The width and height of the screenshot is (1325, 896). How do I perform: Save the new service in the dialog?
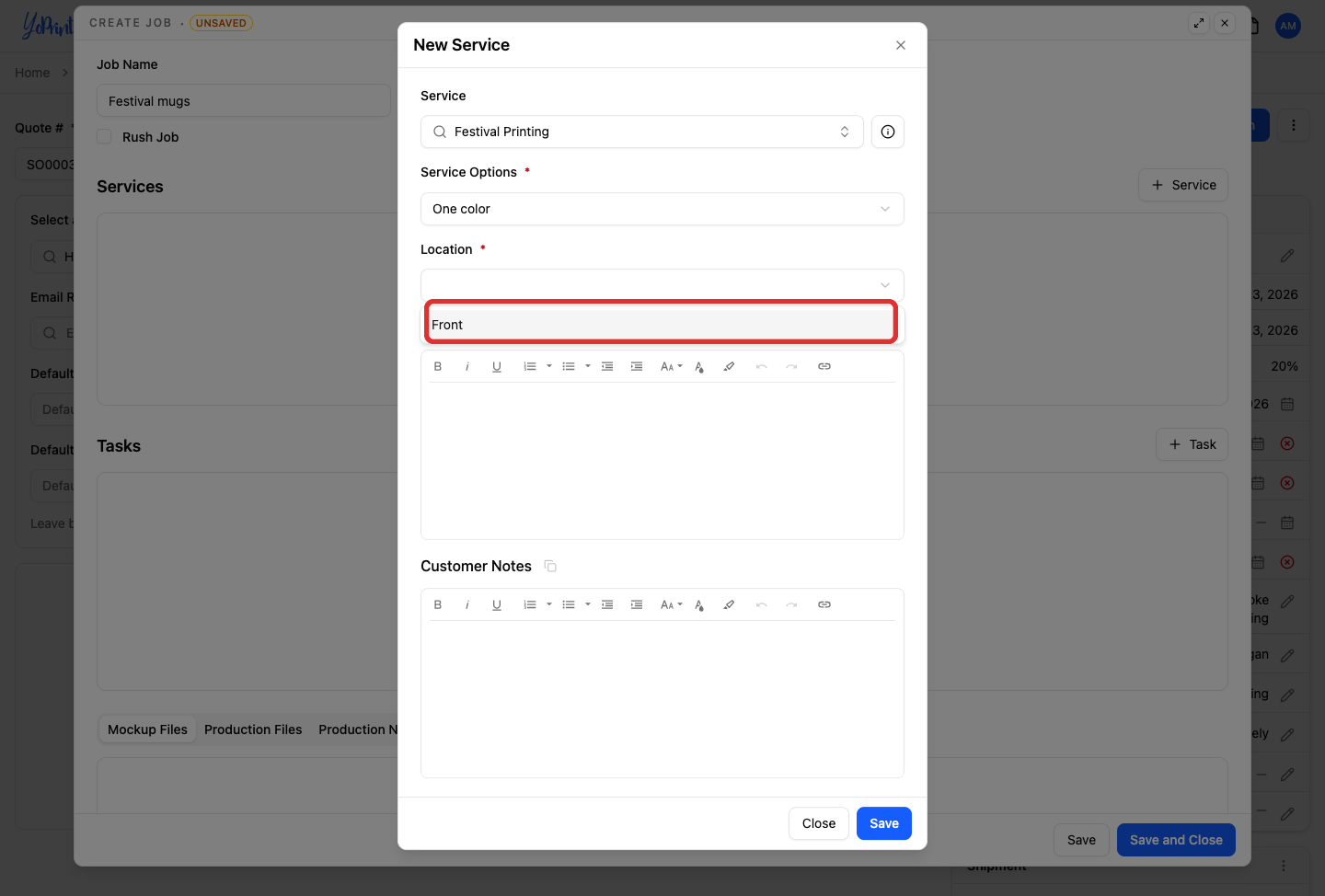pyautogui.click(x=884, y=823)
